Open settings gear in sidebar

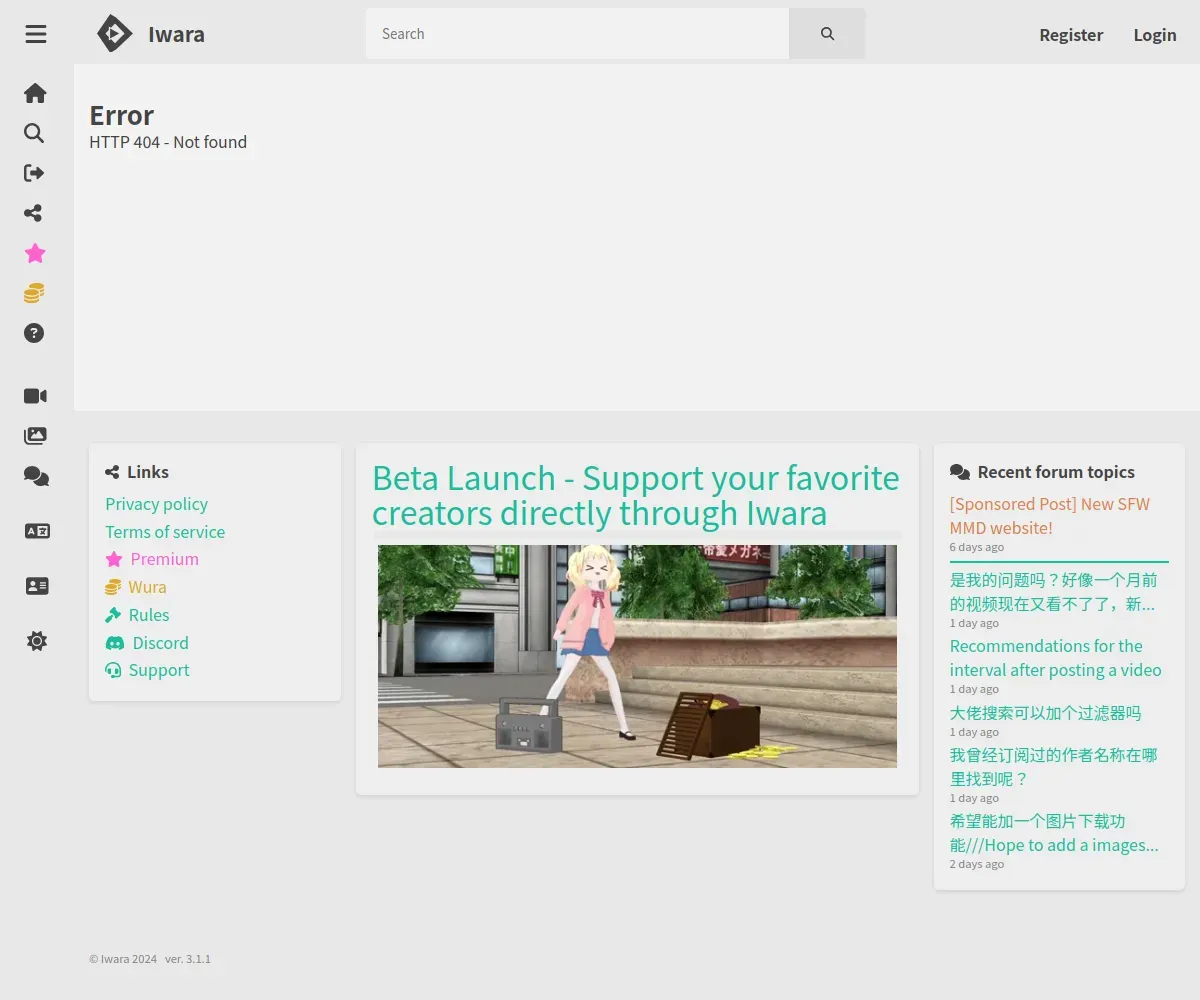click(x=37, y=641)
